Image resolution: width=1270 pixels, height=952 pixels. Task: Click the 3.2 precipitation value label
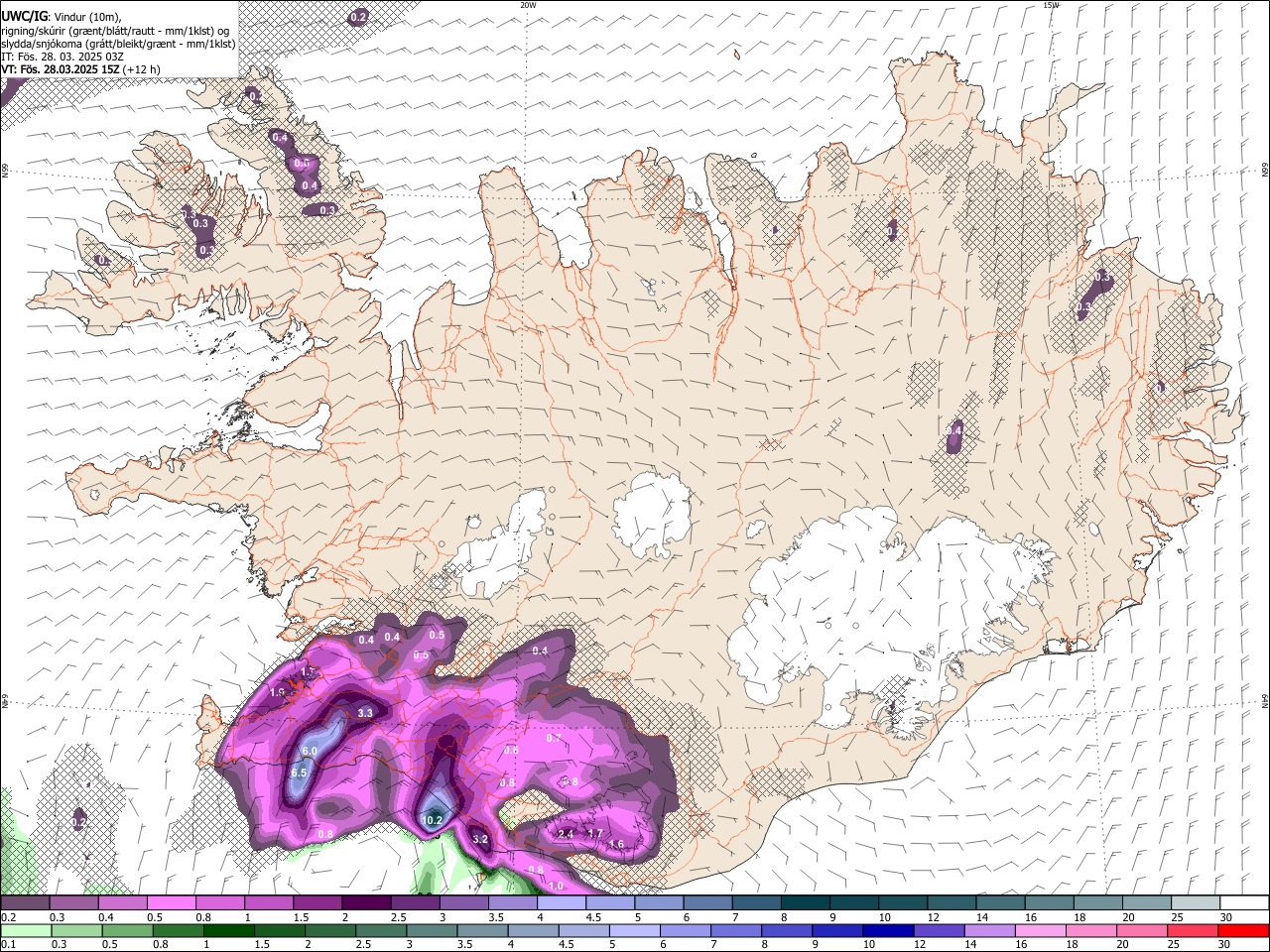480,840
